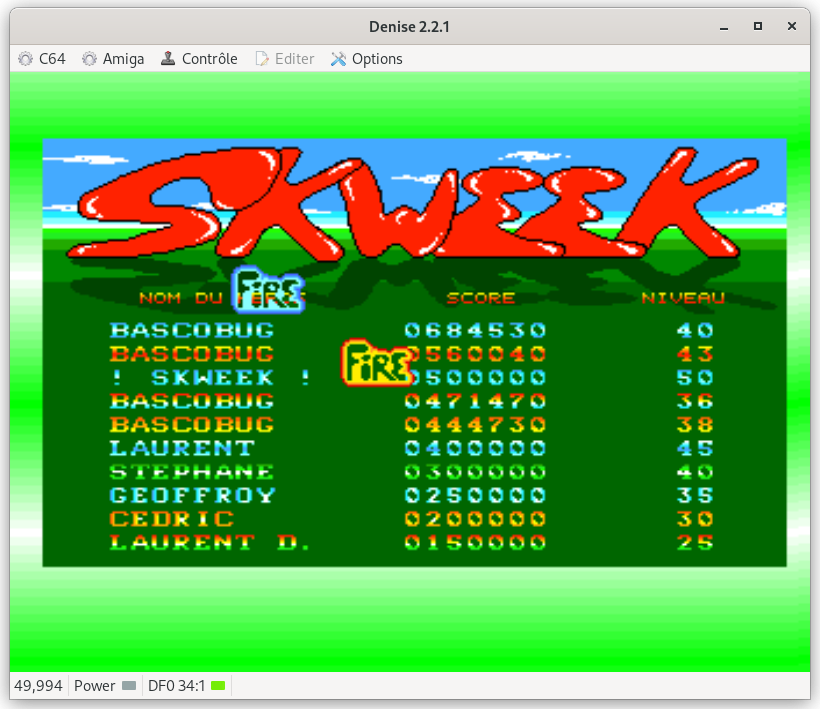Click the BASCOBUG name on the level 43 row
This screenshot has height=709, width=820.
192,354
